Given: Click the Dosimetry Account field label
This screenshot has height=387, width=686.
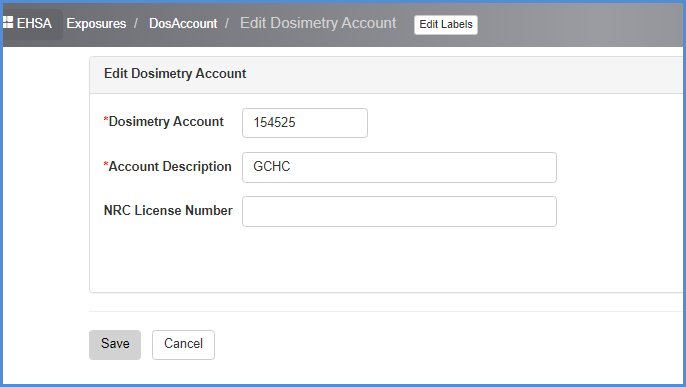Looking at the screenshot, I should pyautogui.click(x=166, y=122).
